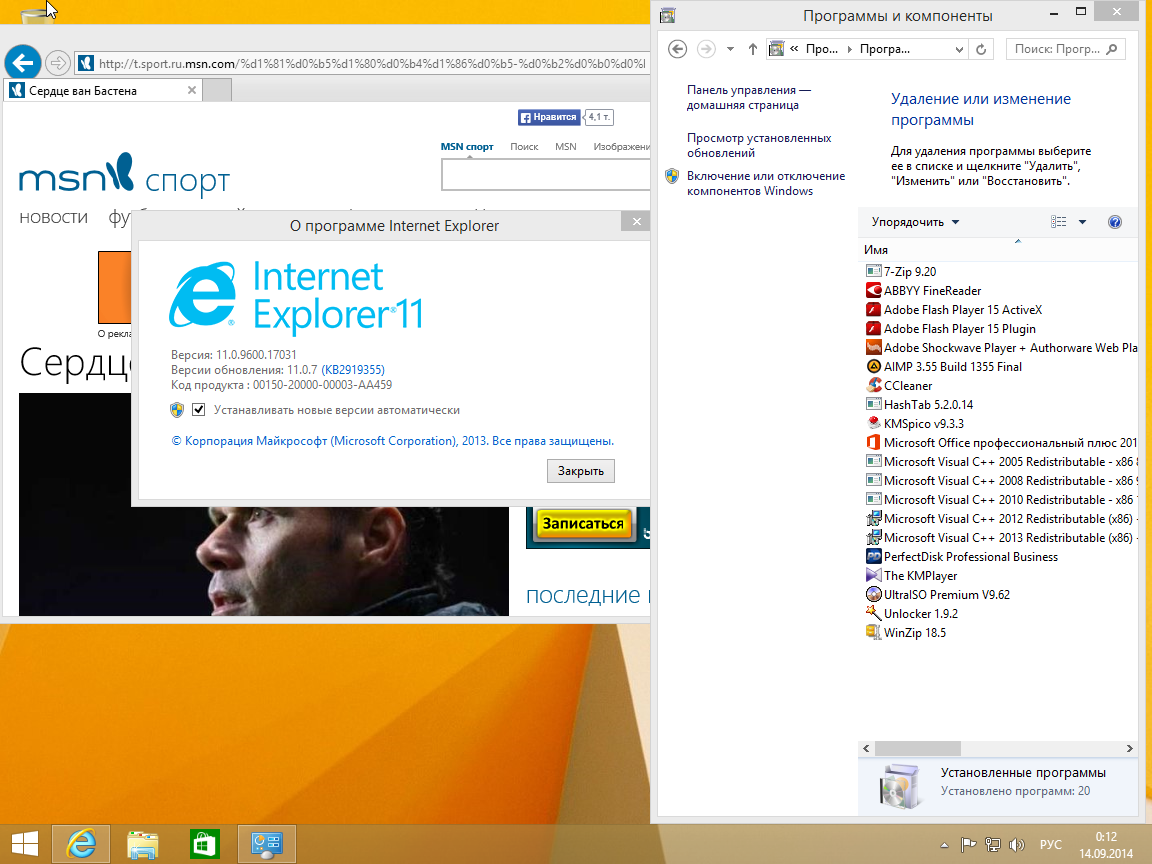The height and width of the screenshot is (864, 1152).
Task: Click the Control Panel taskbar icon
Action: [x=267, y=843]
